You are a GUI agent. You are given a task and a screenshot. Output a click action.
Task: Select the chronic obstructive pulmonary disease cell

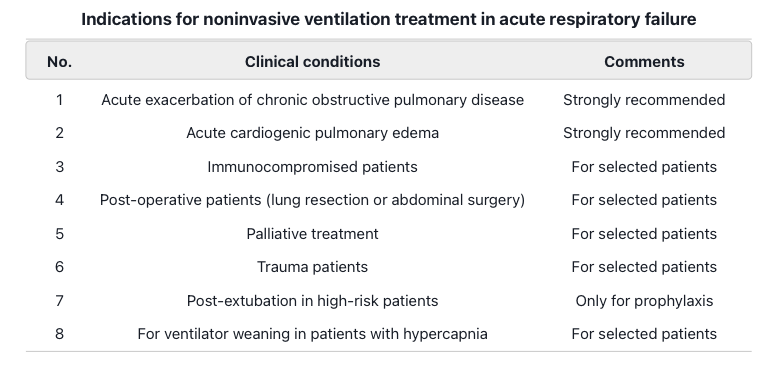pos(312,100)
